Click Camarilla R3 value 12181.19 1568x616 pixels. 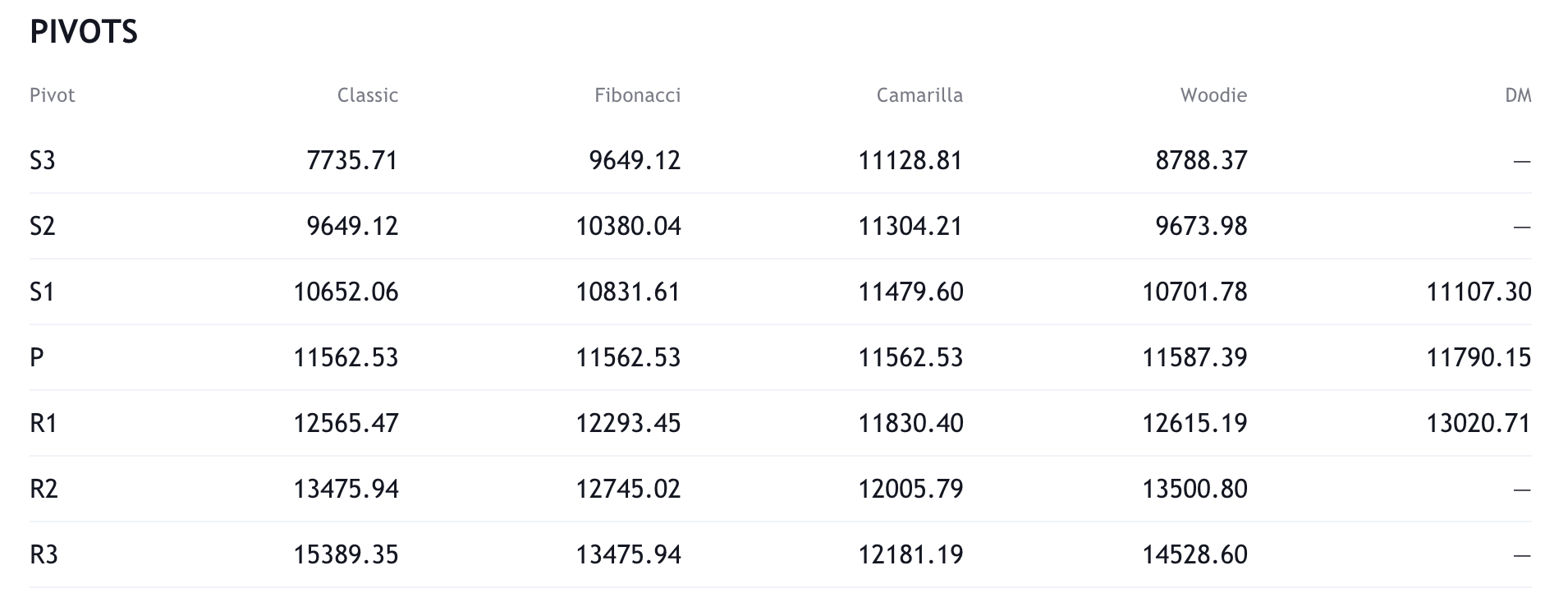click(910, 554)
